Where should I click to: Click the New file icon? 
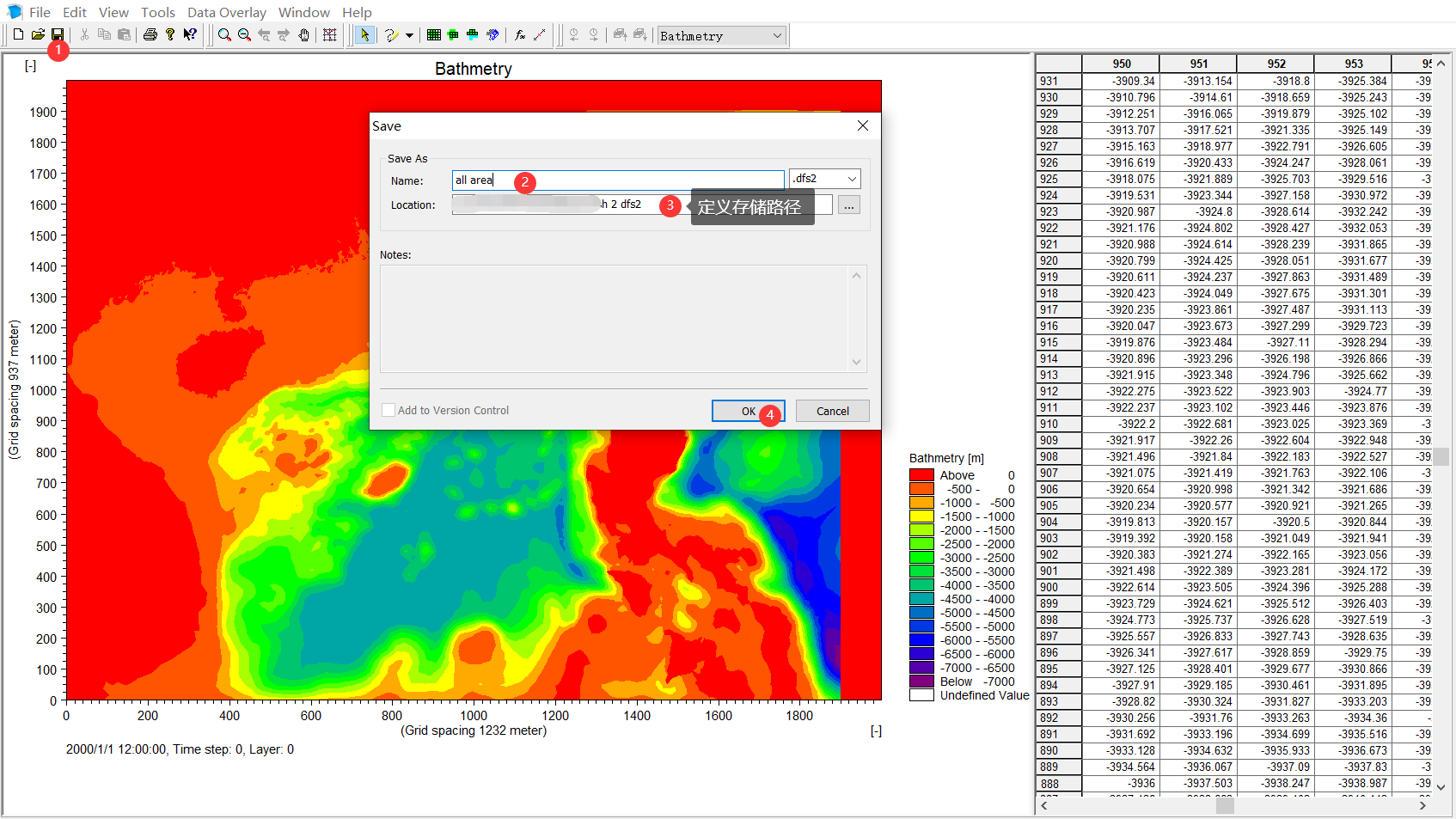click(18, 34)
